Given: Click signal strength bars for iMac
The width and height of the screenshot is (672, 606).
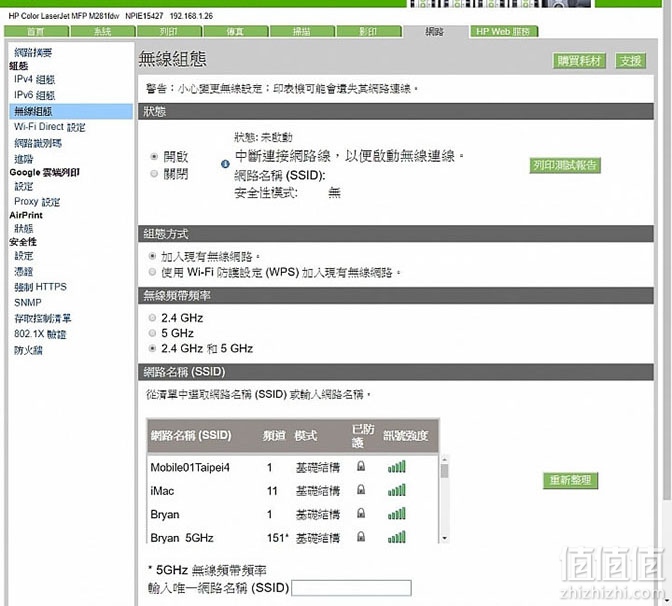Looking at the screenshot, I should point(396,490).
